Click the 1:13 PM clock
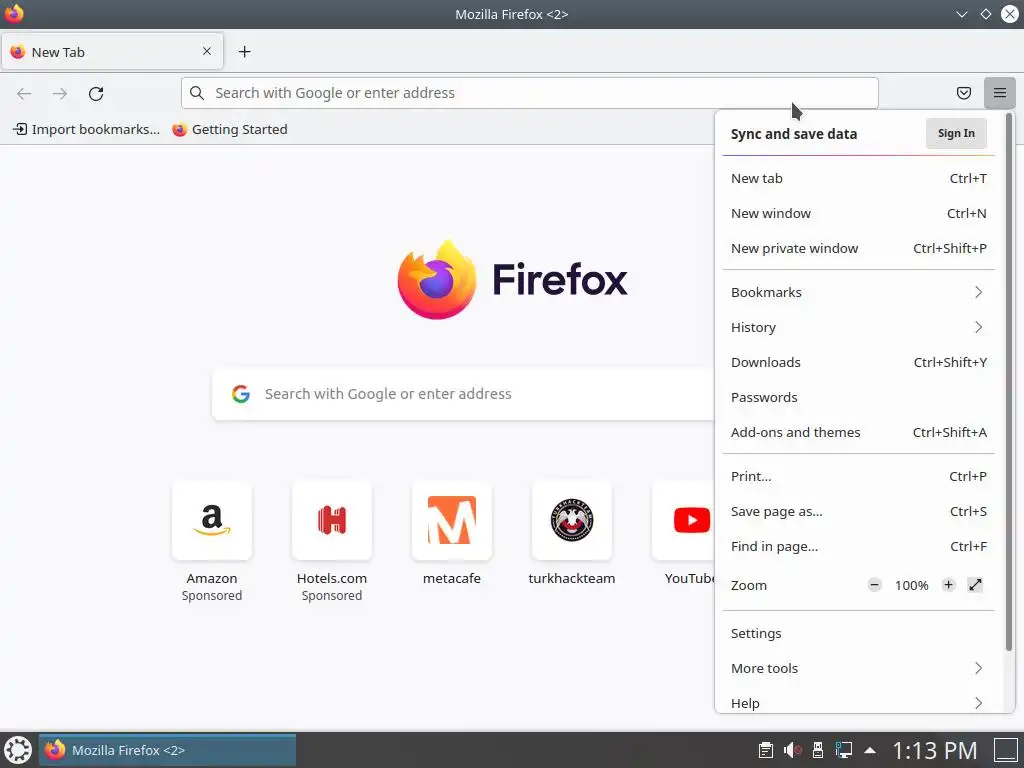 pyautogui.click(x=935, y=750)
